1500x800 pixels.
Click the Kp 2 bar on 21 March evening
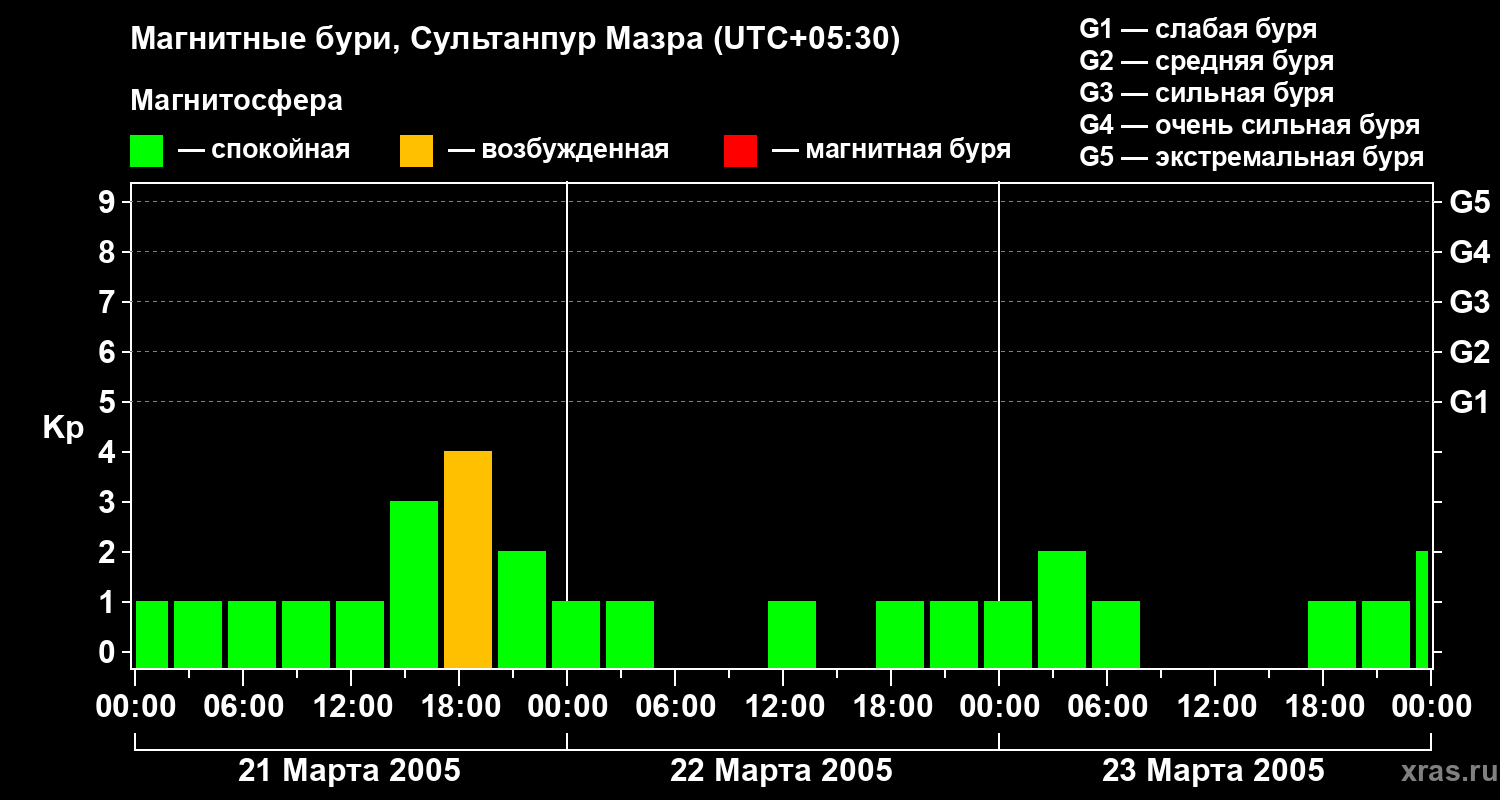(522, 610)
